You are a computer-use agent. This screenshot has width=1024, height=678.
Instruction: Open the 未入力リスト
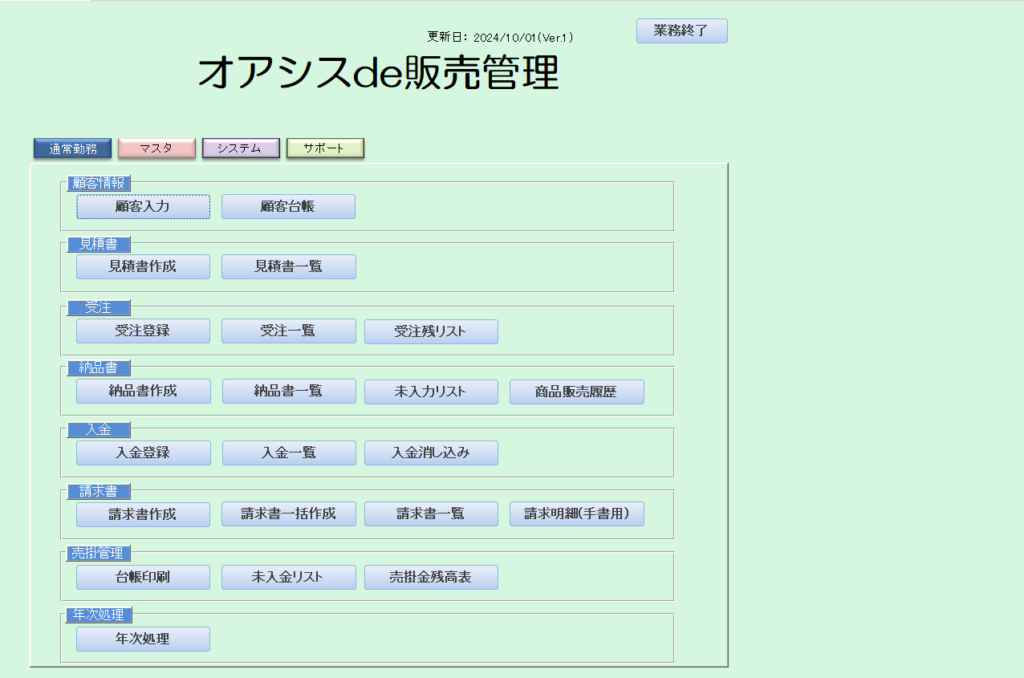(x=431, y=392)
